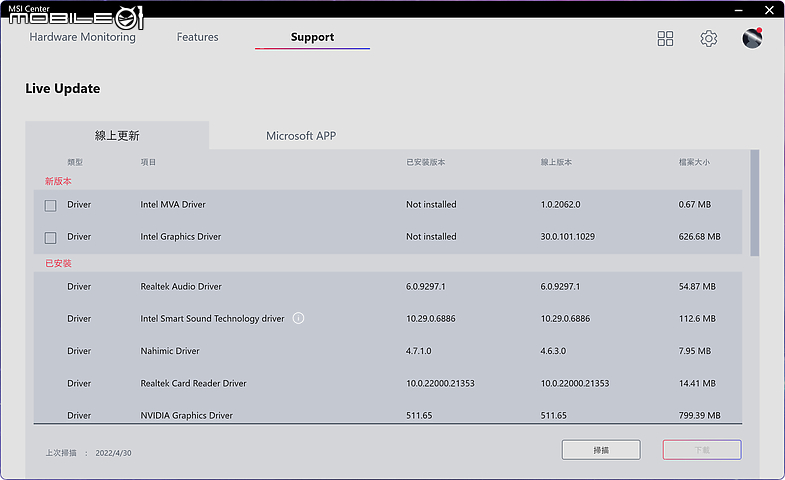This screenshot has width=785, height=480.
Task: Click the 類型 column header
Action: tap(75, 162)
